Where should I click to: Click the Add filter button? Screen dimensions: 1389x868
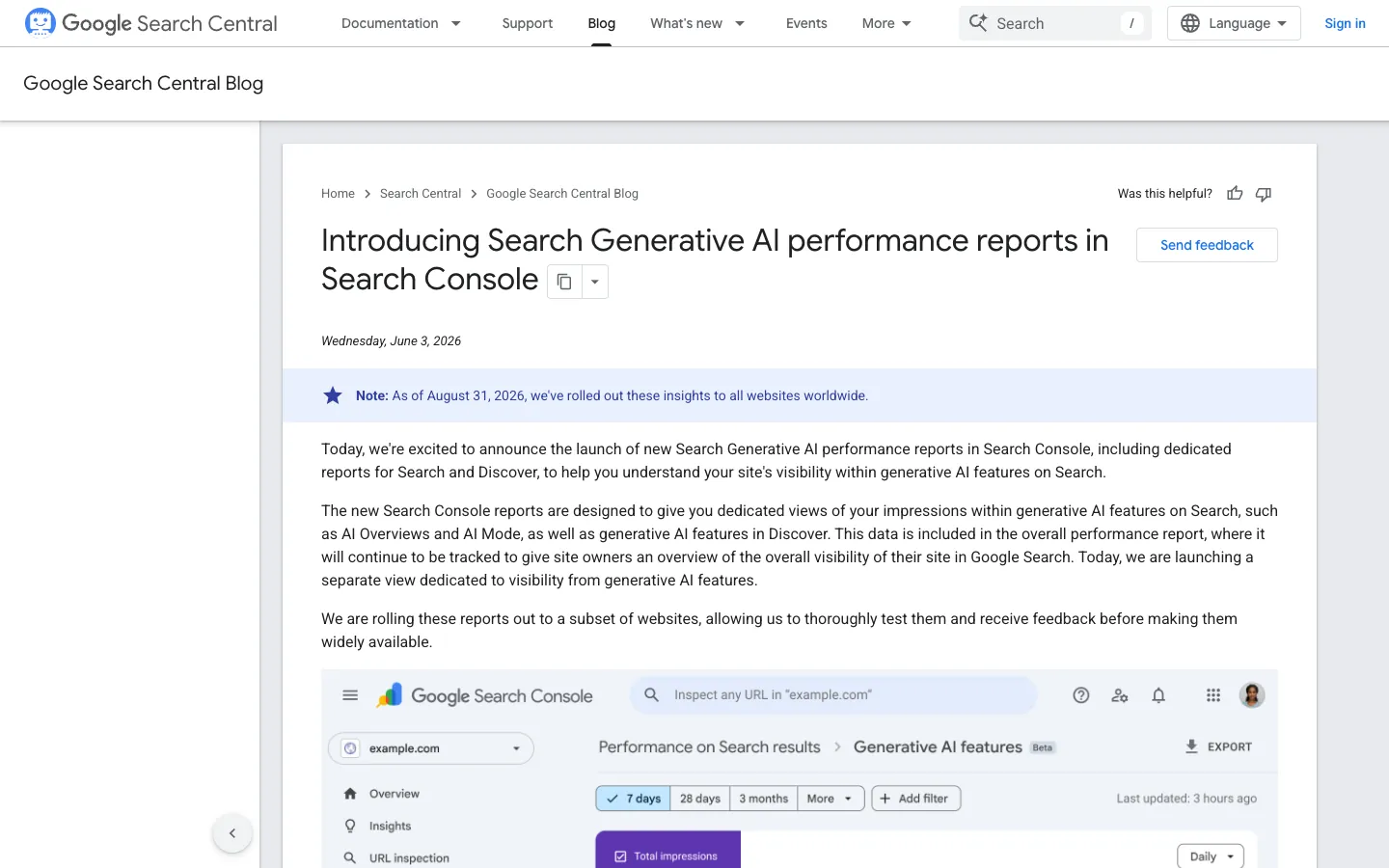click(x=916, y=799)
